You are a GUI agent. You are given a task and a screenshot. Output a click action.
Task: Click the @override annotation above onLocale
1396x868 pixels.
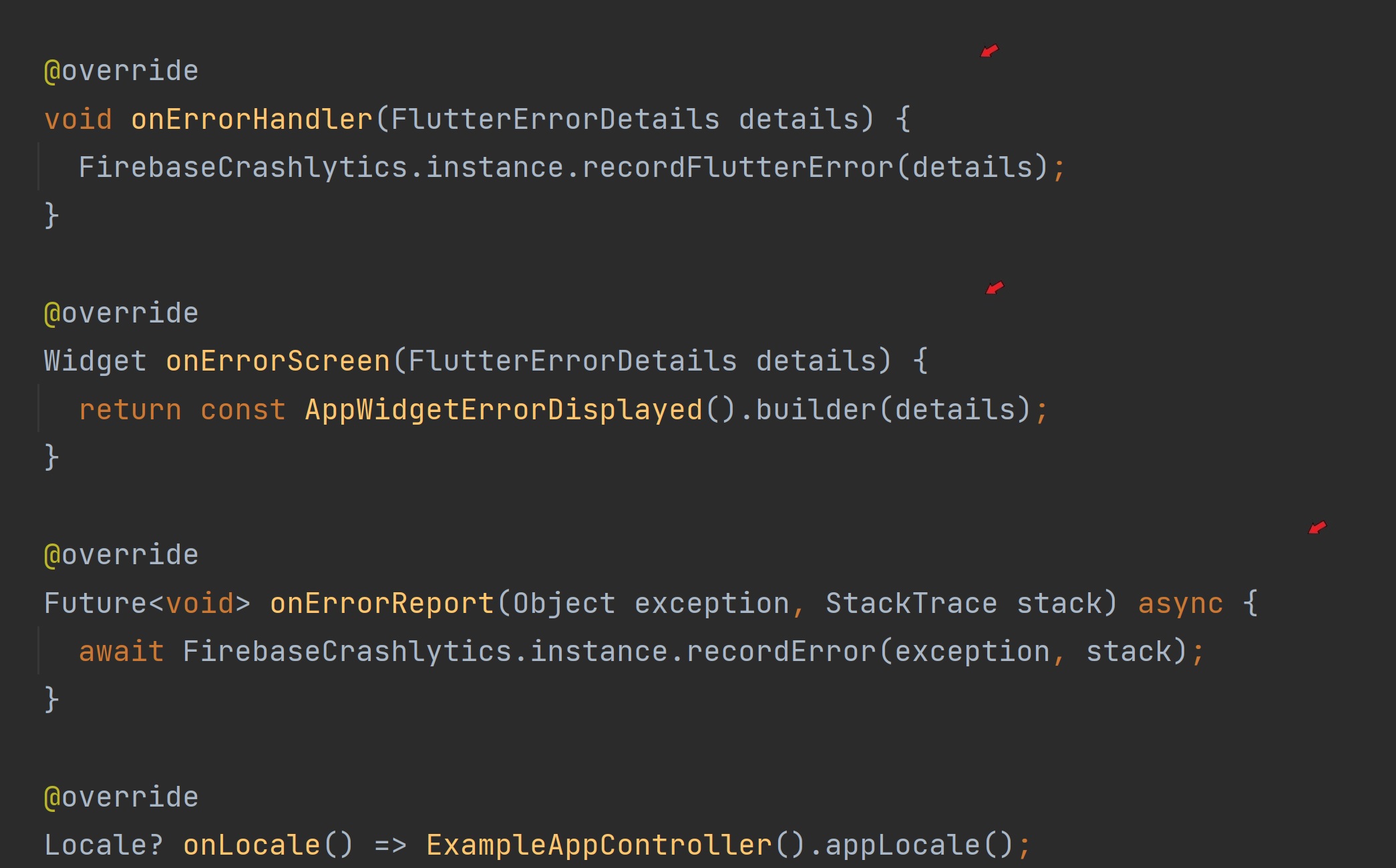[x=120, y=796]
